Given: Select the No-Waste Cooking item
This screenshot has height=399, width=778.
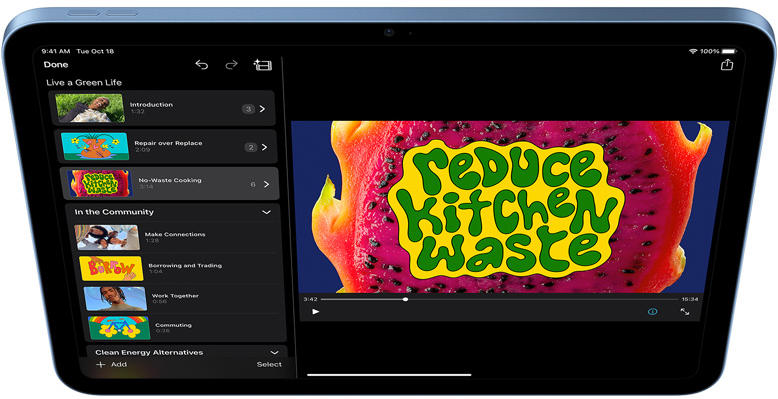Looking at the screenshot, I should point(169,184).
